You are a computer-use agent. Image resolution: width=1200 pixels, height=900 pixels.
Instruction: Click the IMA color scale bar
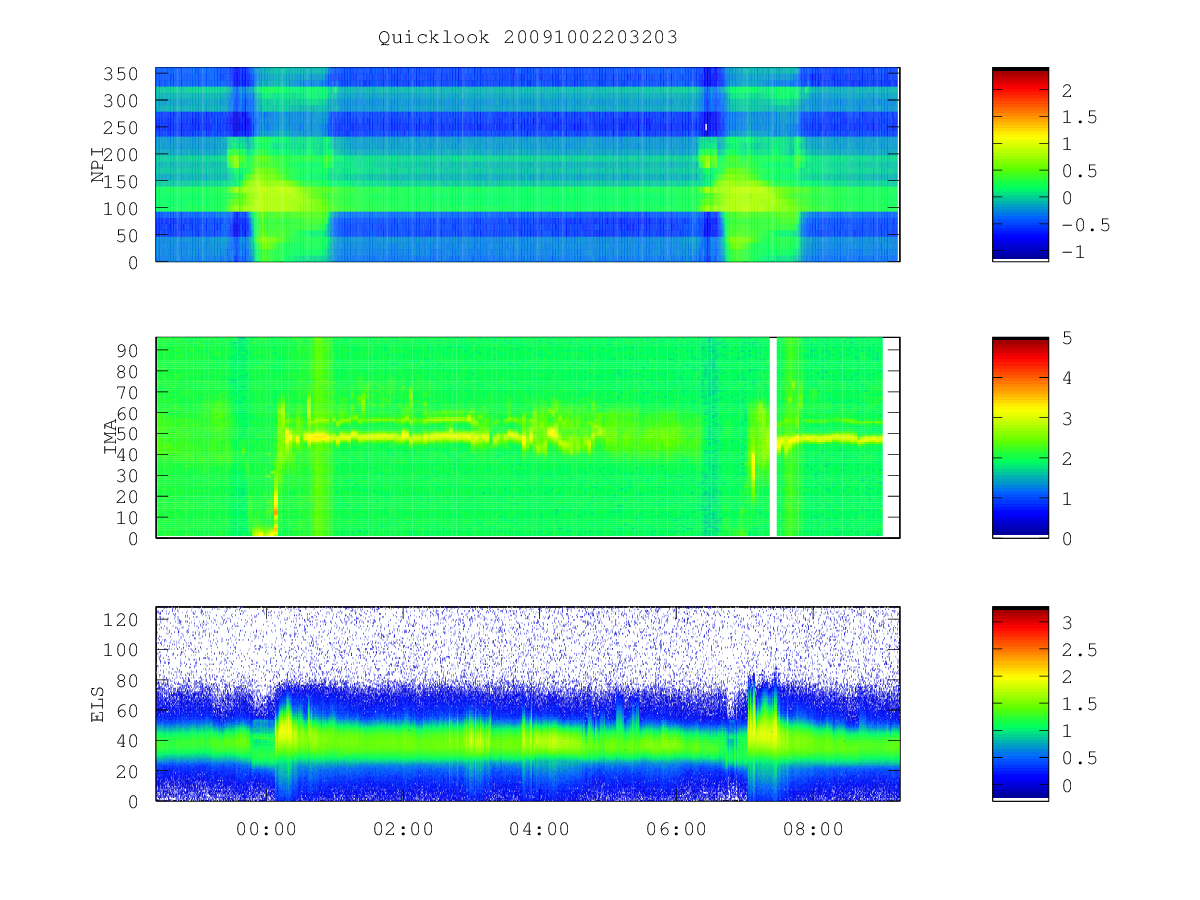(x=1020, y=438)
